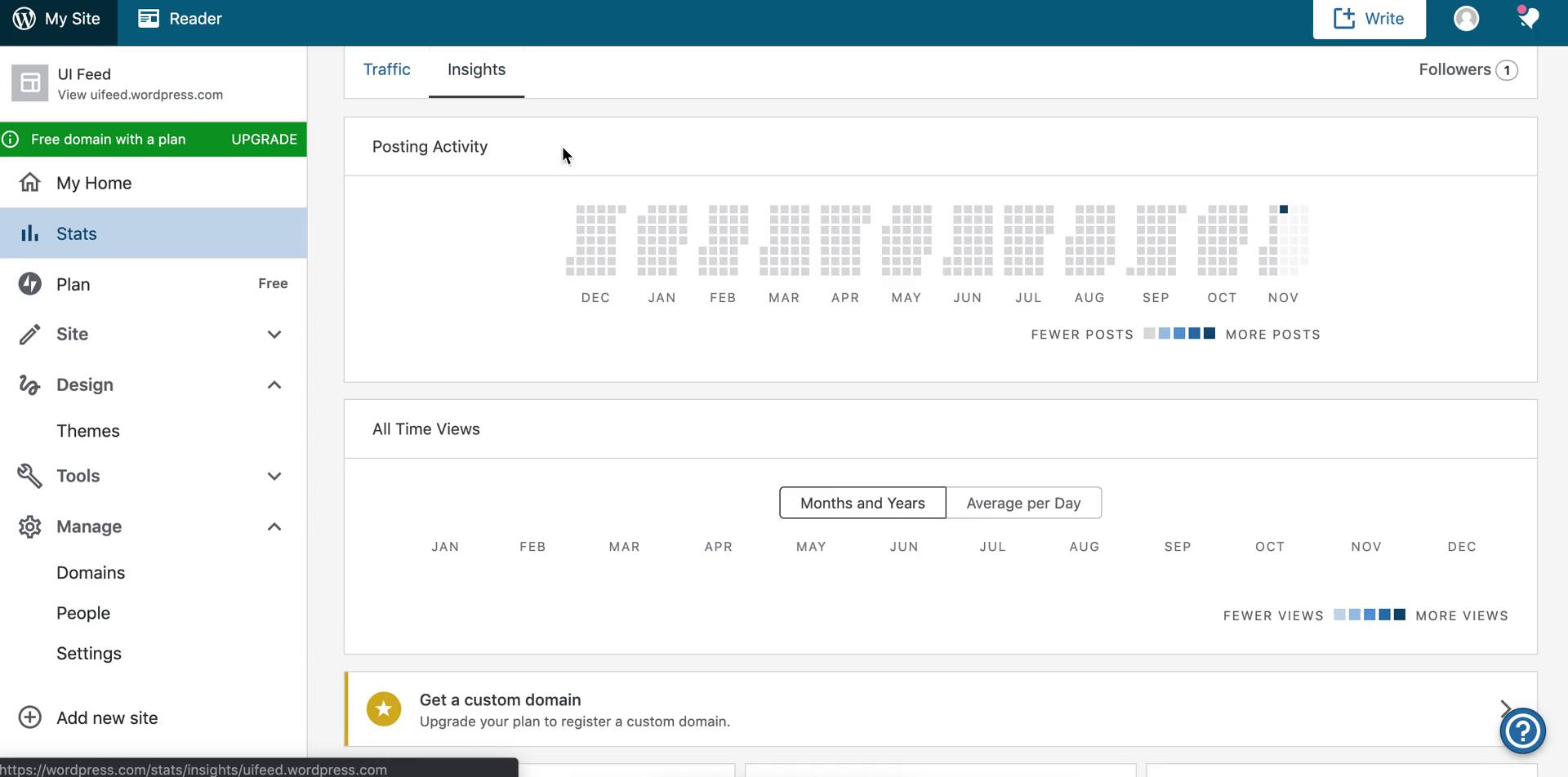This screenshot has width=1568, height=777.
Task: Expand the Site section
Action: (274, 335)
